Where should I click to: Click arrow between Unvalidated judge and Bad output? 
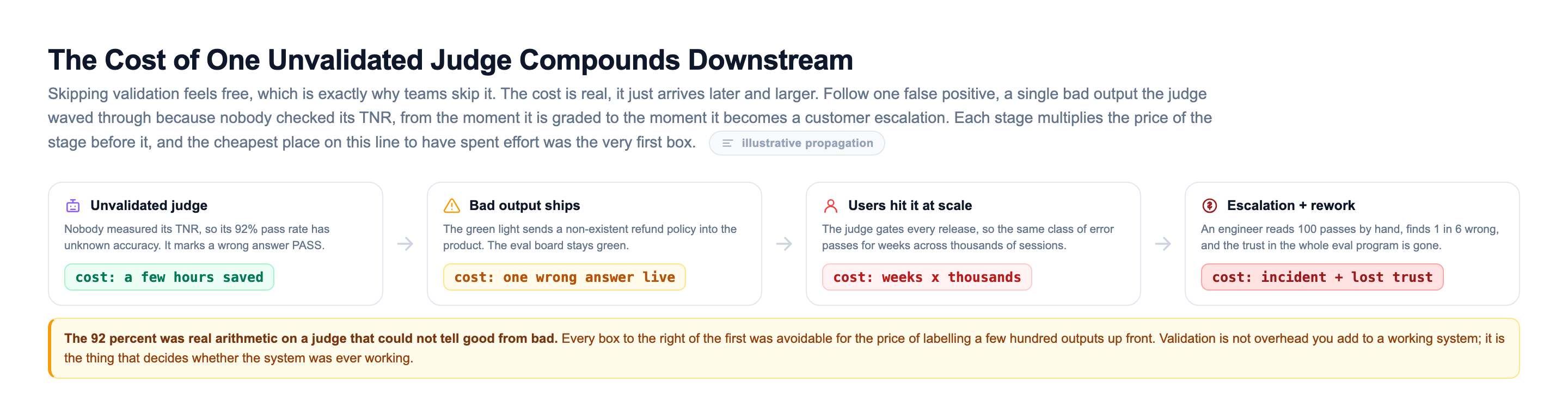click(x=406, y=244)
